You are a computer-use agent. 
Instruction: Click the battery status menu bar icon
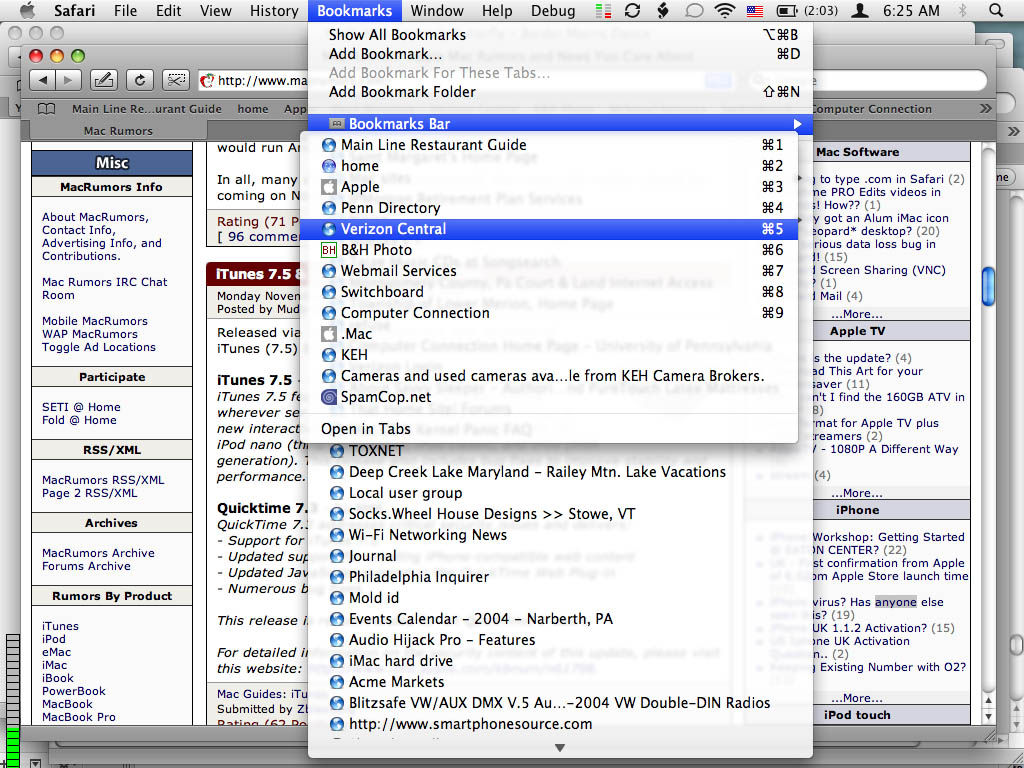[786, 10]
